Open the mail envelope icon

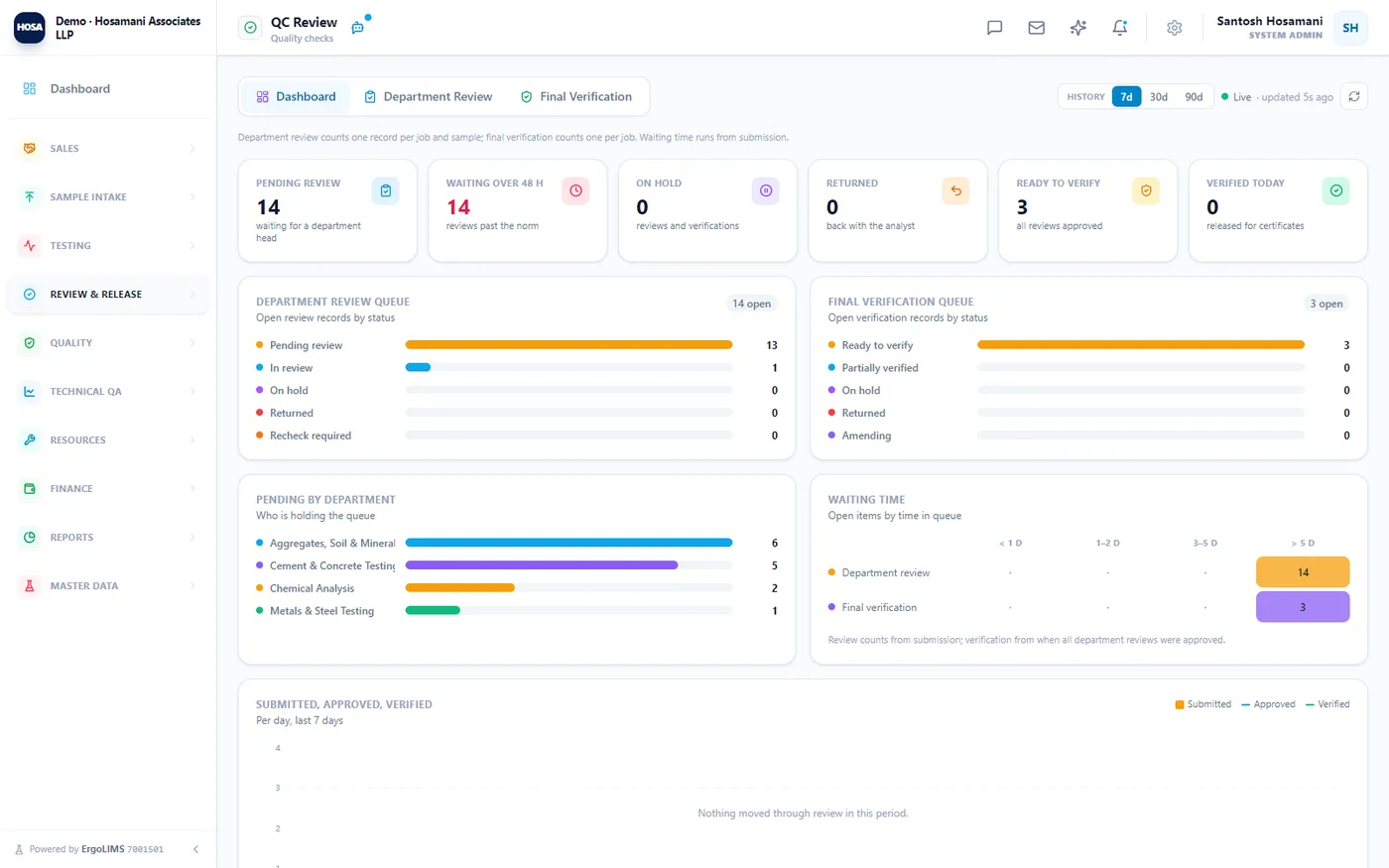pyautogui.click(x=1036, y=28)
